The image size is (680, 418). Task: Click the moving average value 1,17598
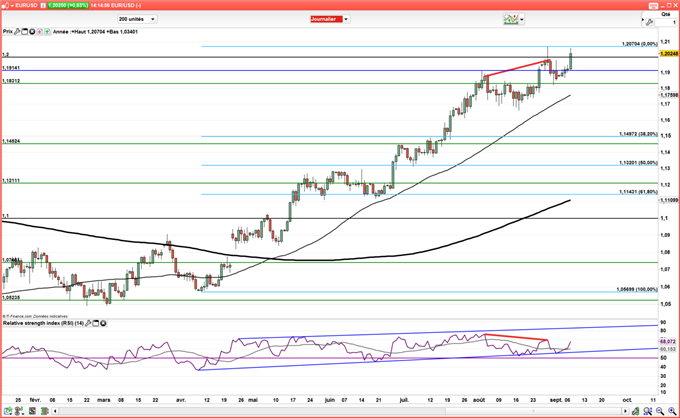coord(669,95)
